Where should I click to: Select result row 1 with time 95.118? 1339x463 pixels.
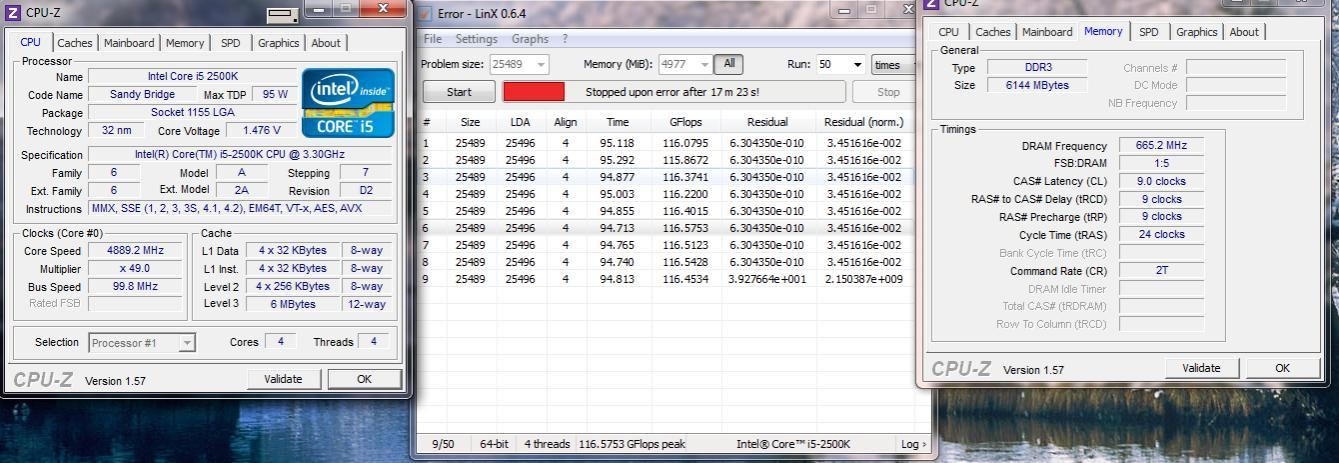666,143
